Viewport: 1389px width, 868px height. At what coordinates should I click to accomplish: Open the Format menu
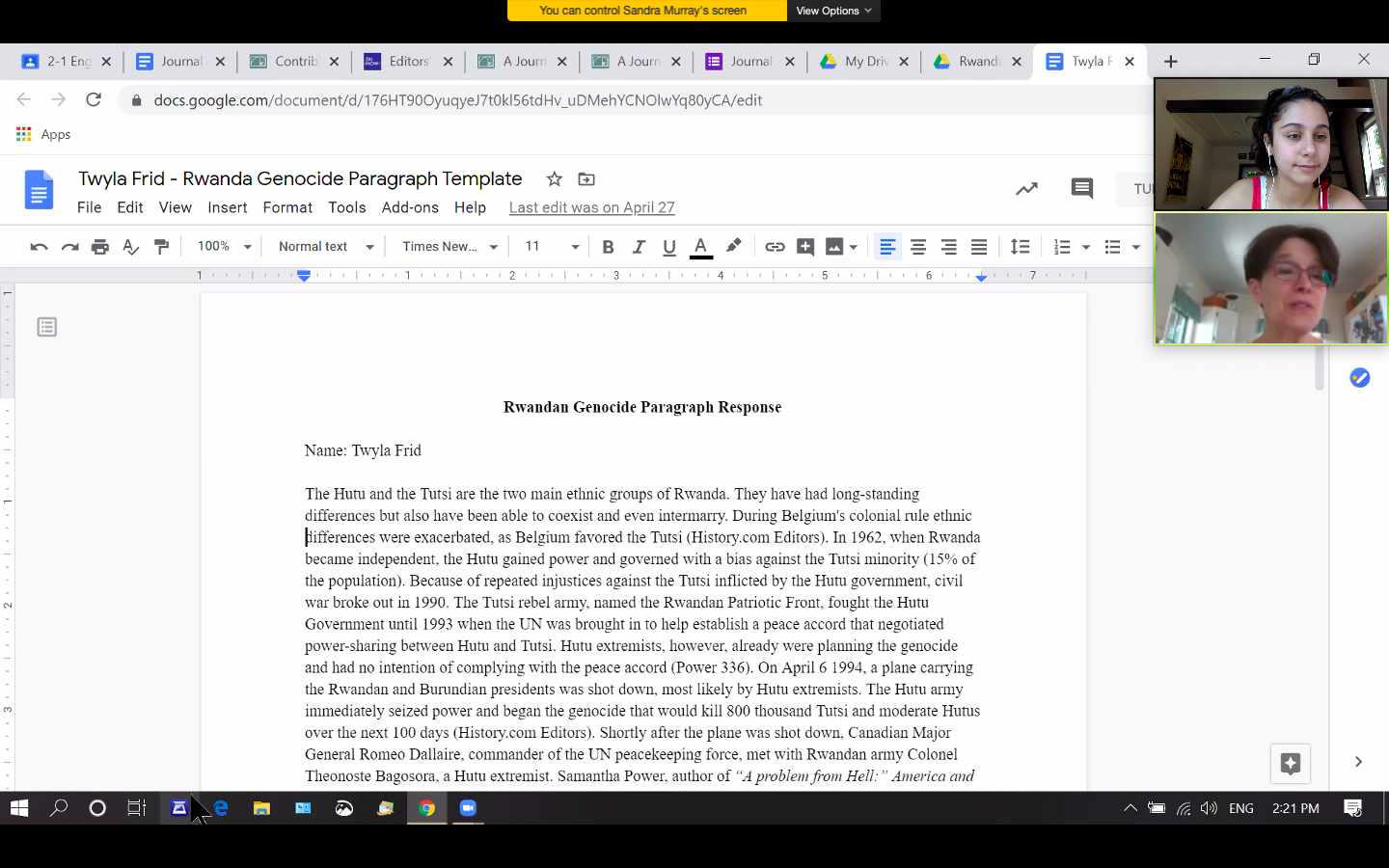point(287,207)
